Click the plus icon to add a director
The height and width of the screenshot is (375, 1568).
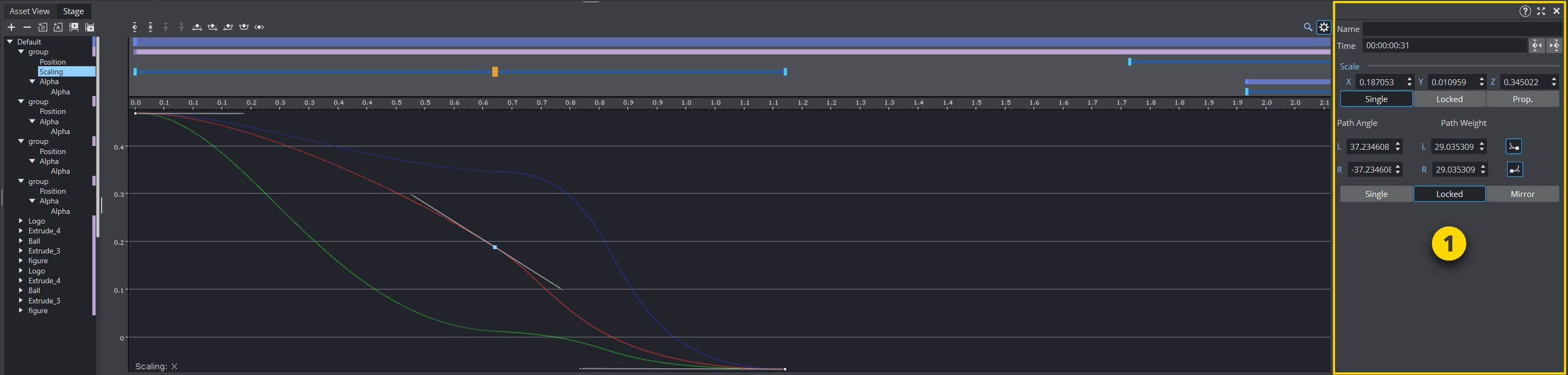(11, 27)
